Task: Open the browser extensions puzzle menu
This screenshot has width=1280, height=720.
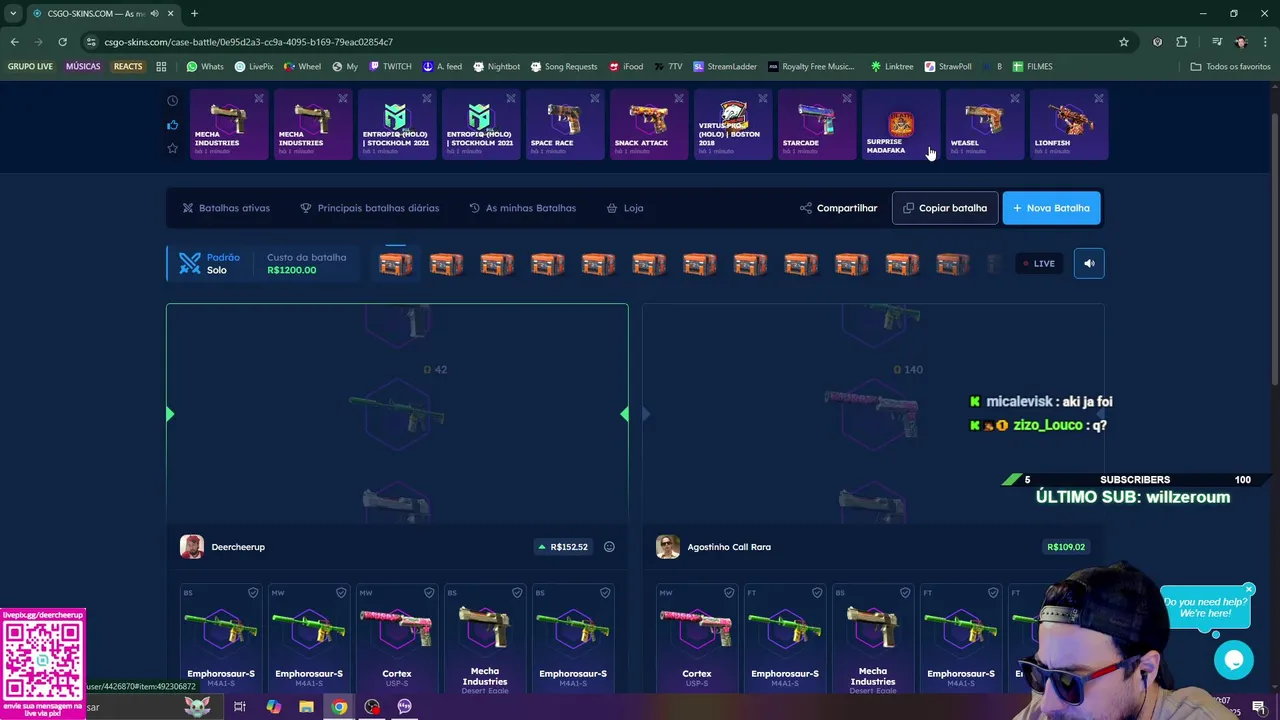Action: click(x=1182, y=42)
